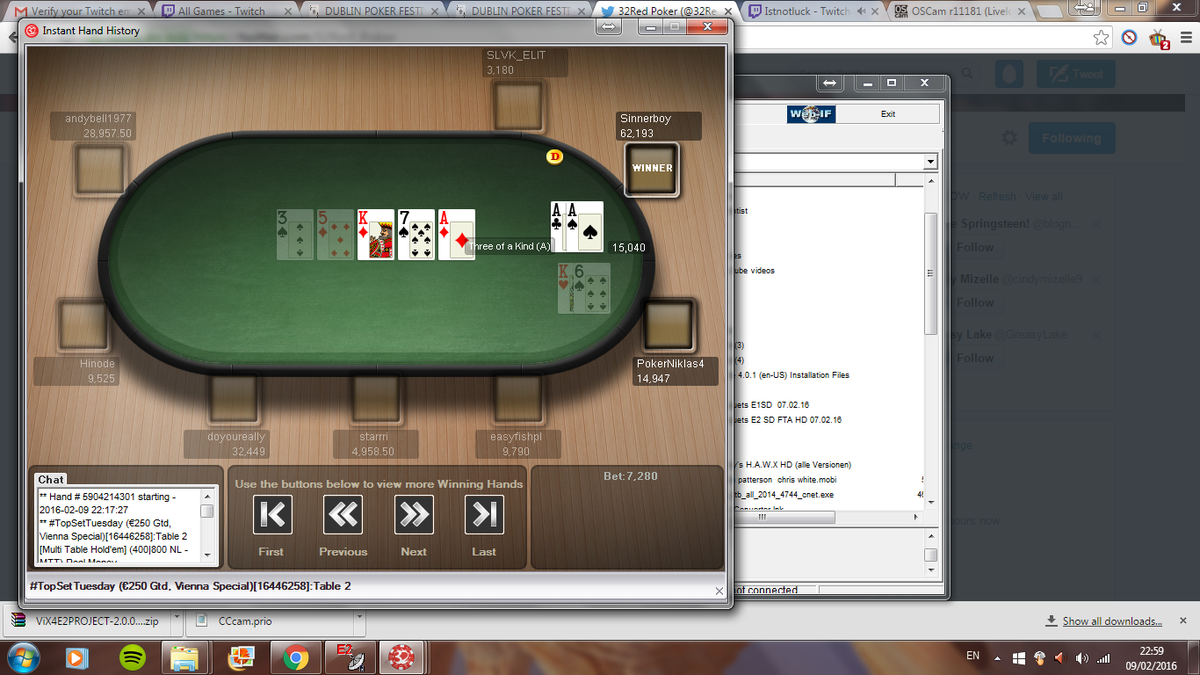Click the volume icon in system tray

(x=1081, y=658)
